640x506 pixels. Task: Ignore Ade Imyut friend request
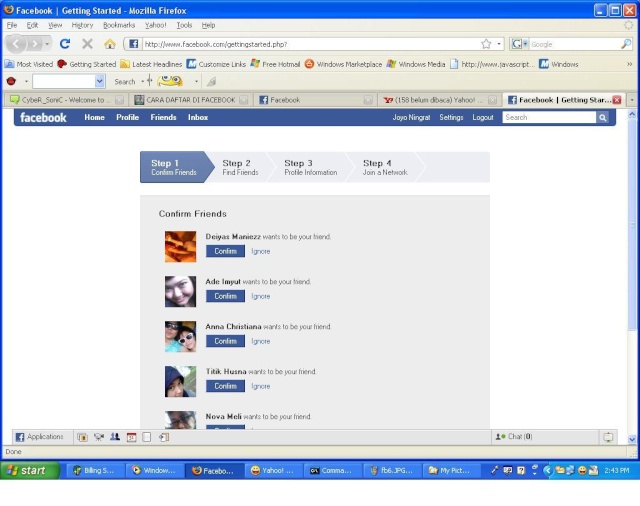pyautogui.click(x=261, y=296)
